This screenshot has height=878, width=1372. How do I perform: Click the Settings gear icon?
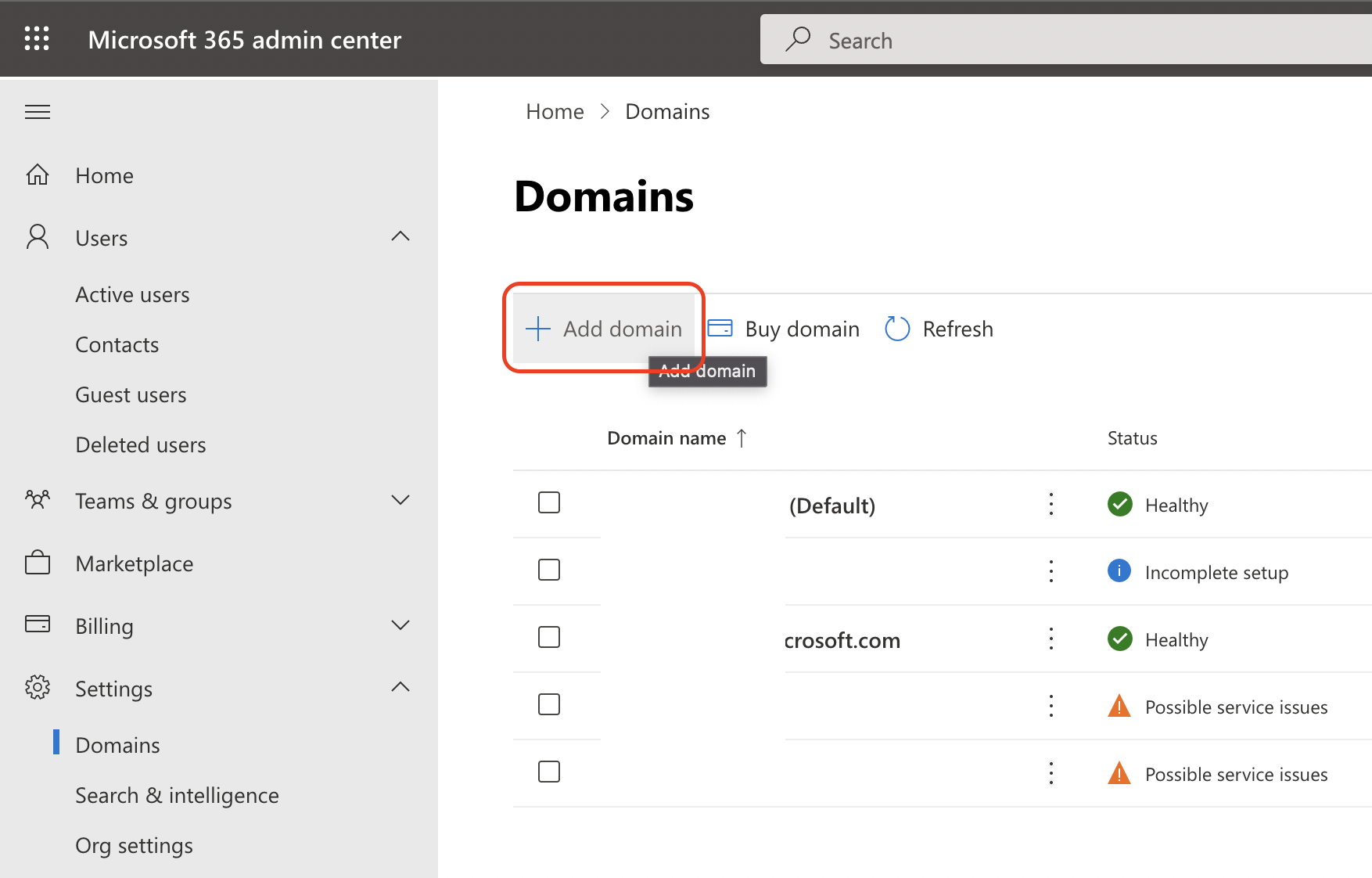[38, 687]
